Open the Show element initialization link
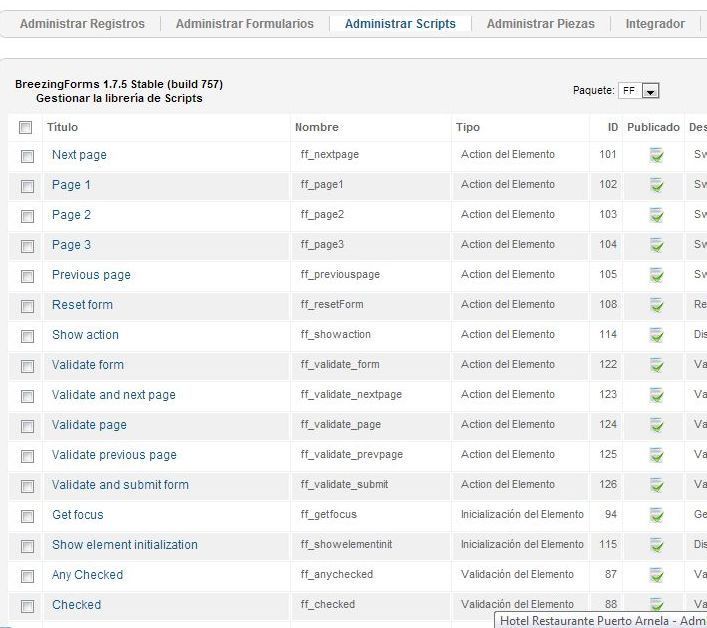707x628 pixels. point(124,545)
